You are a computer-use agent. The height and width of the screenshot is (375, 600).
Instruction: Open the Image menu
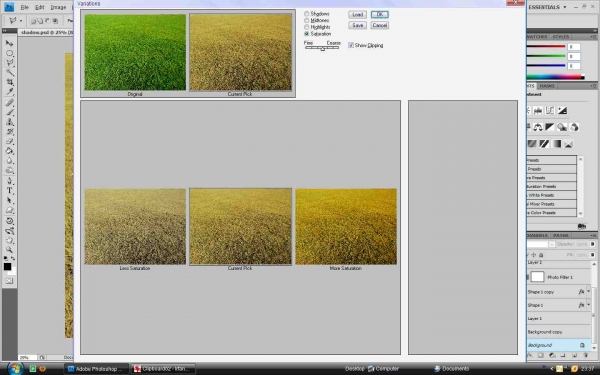(58, 7)
